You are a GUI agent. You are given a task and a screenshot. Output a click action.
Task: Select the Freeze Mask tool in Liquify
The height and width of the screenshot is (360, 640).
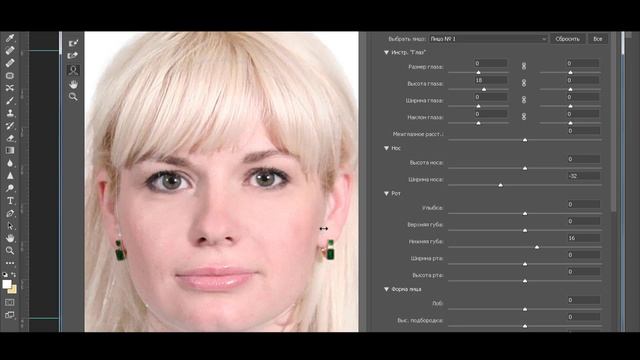pos(73,43)
